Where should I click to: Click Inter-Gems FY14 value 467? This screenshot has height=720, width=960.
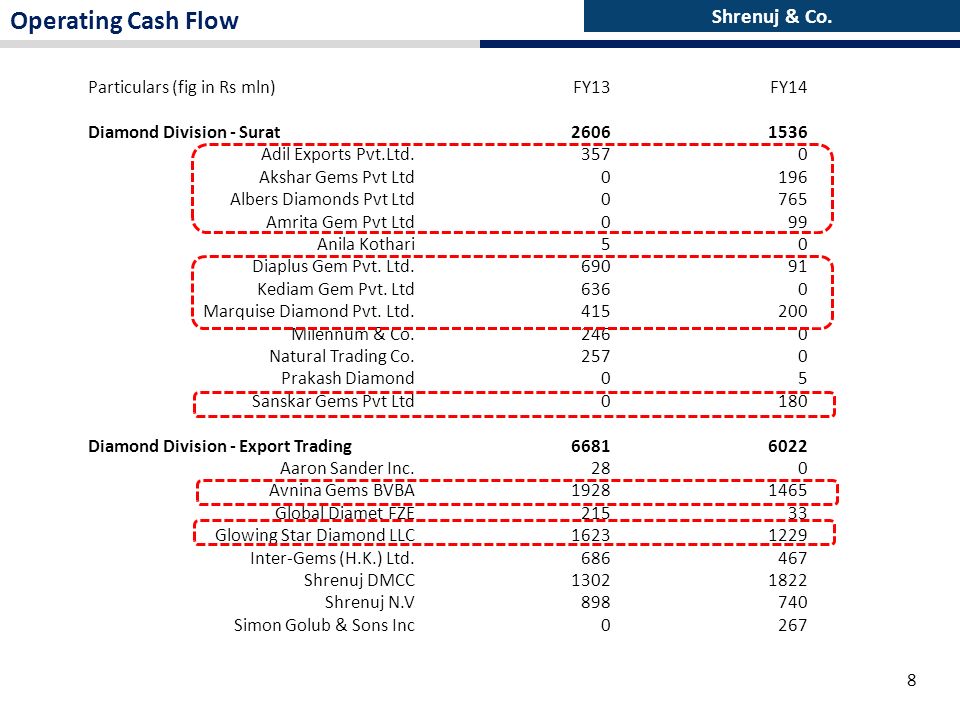point(793,558)
